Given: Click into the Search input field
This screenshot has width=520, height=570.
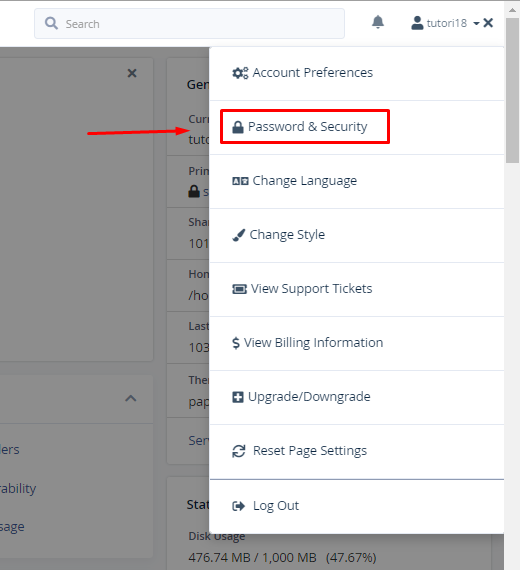Looking at the screenshot, I should pos(189,24).
